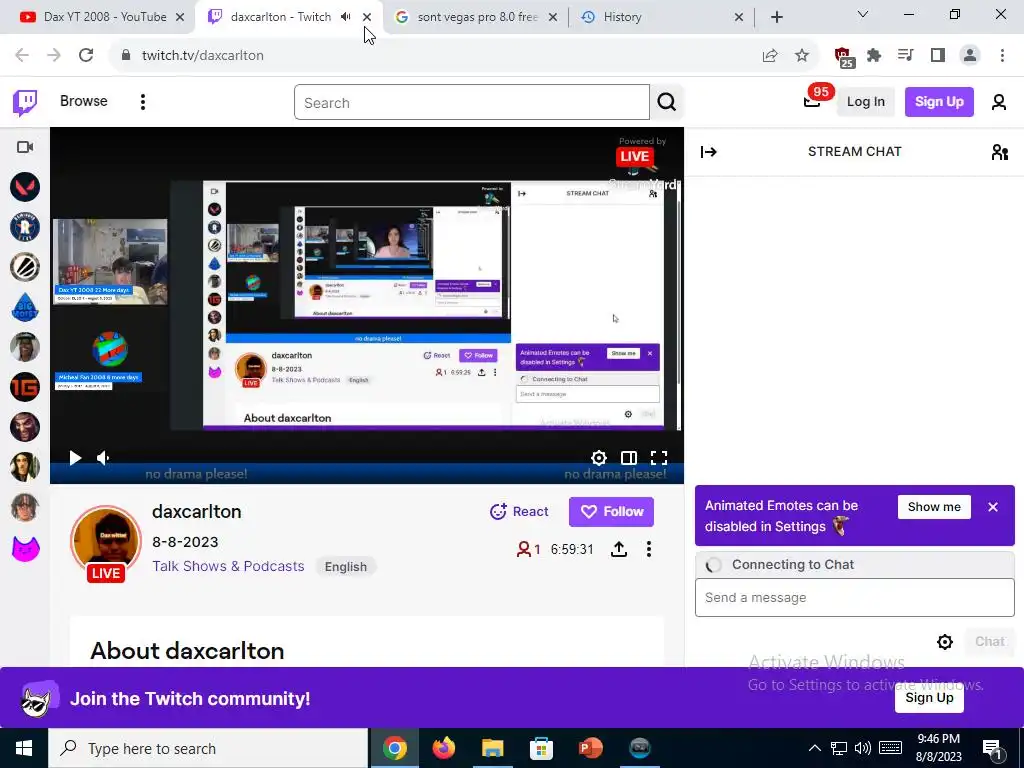
Task: Toggle fullscreen on the video player
Action: [x=658, y=458]
